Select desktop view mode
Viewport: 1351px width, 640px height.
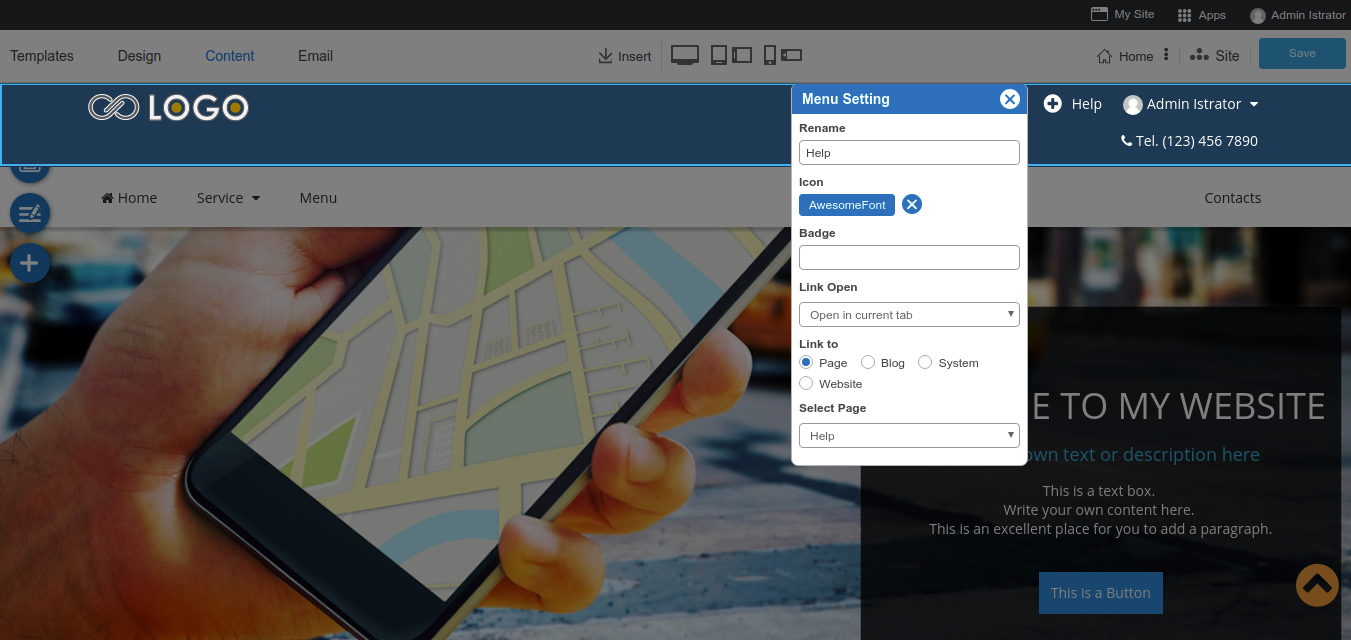(685, 55)
